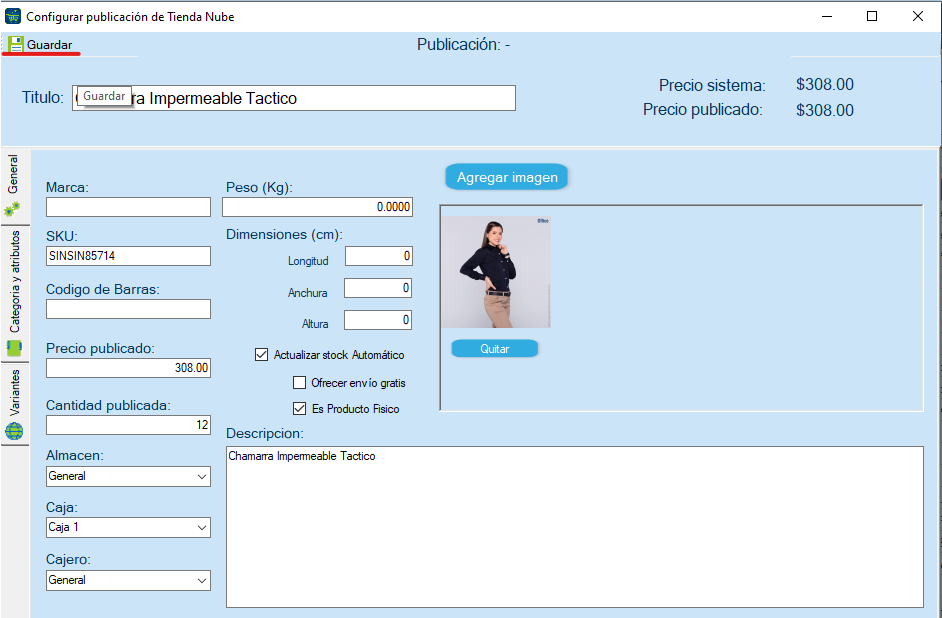Click the Anchura dimension field
The width and height of the screenshot is (942, 618).
[x=378, y=288]
